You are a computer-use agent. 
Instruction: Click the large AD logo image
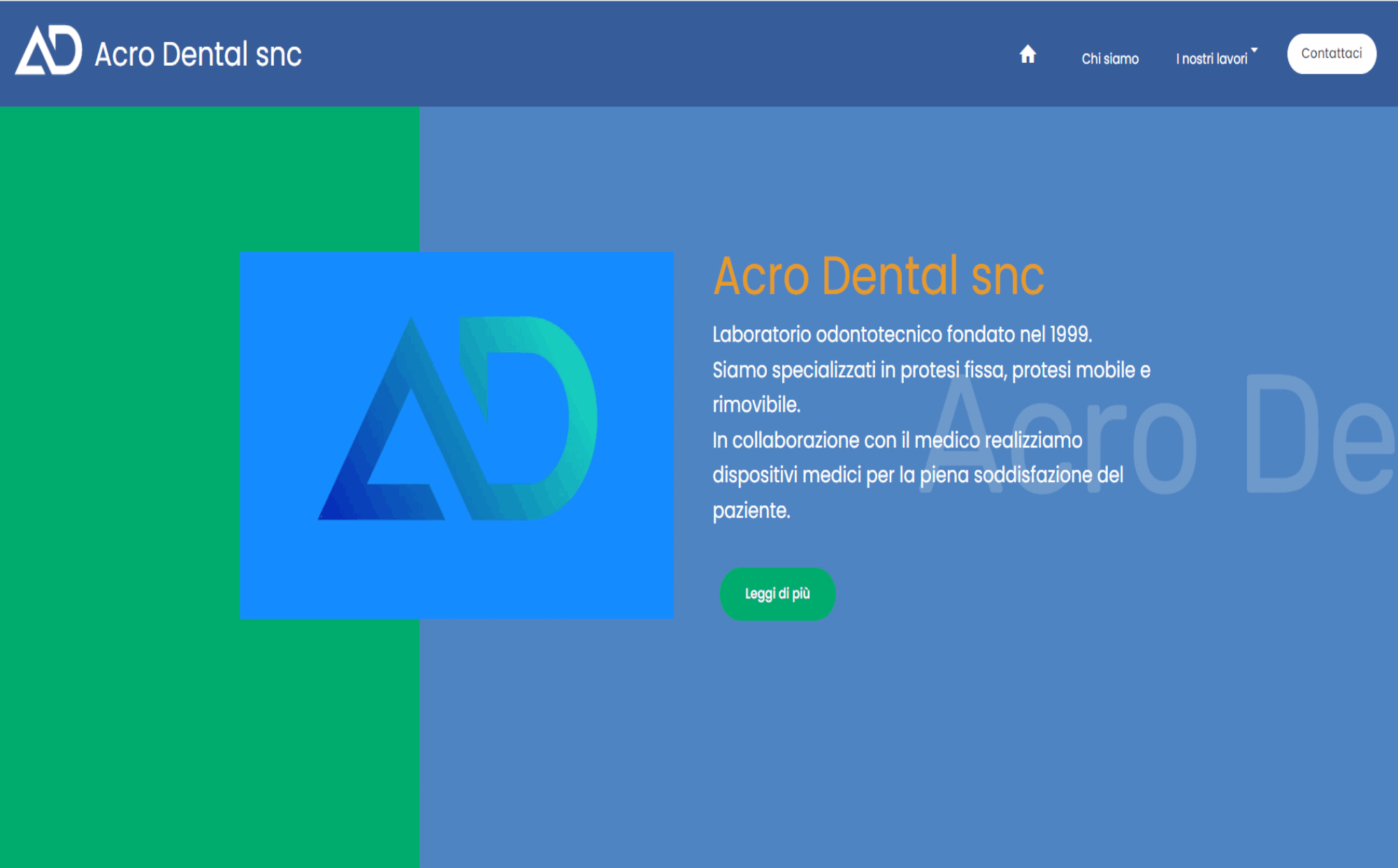click(456, 435)
